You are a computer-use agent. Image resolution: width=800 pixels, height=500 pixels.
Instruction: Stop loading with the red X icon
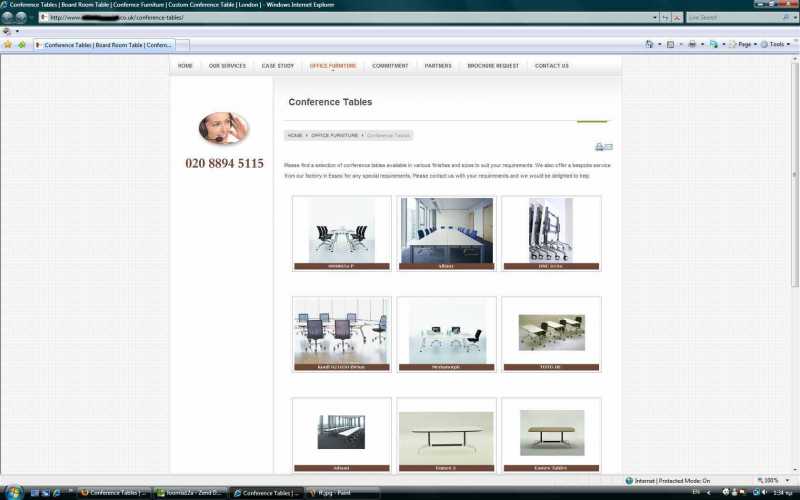677,17
